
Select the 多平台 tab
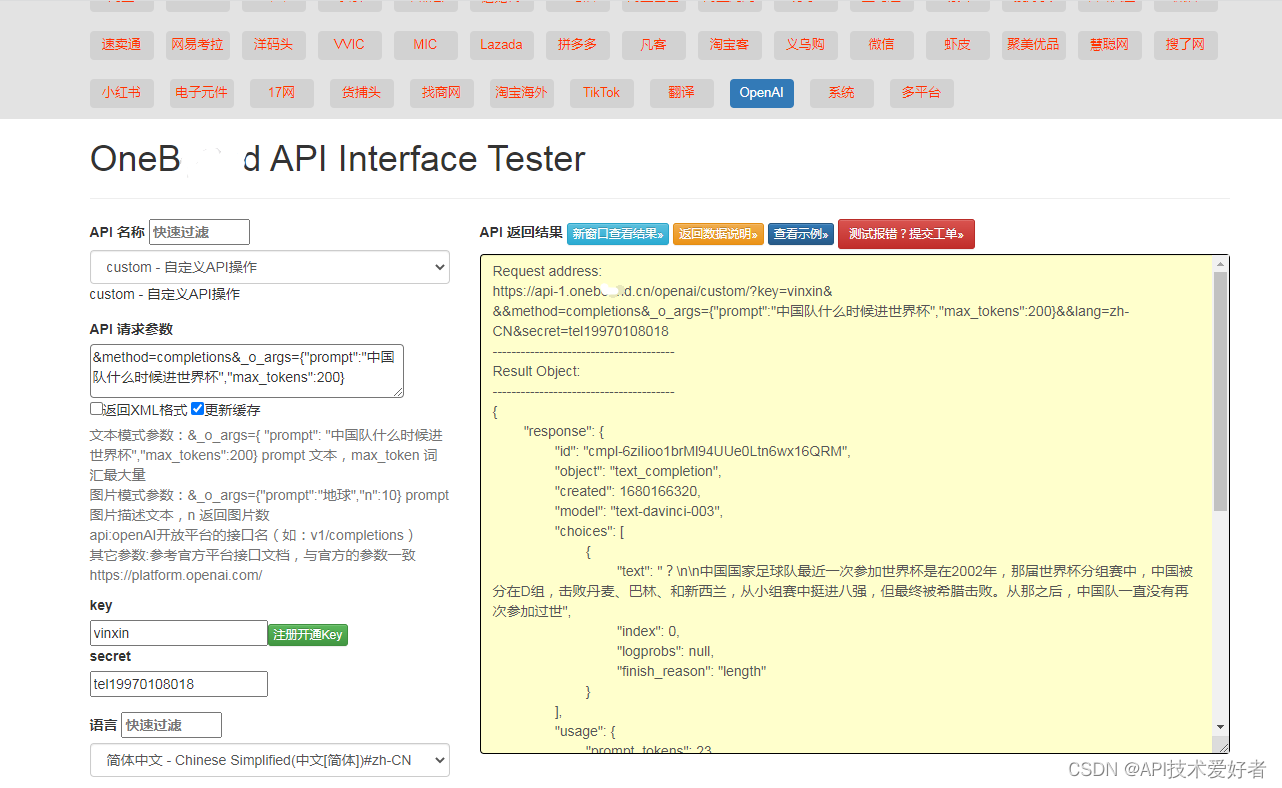pos(921,93)
